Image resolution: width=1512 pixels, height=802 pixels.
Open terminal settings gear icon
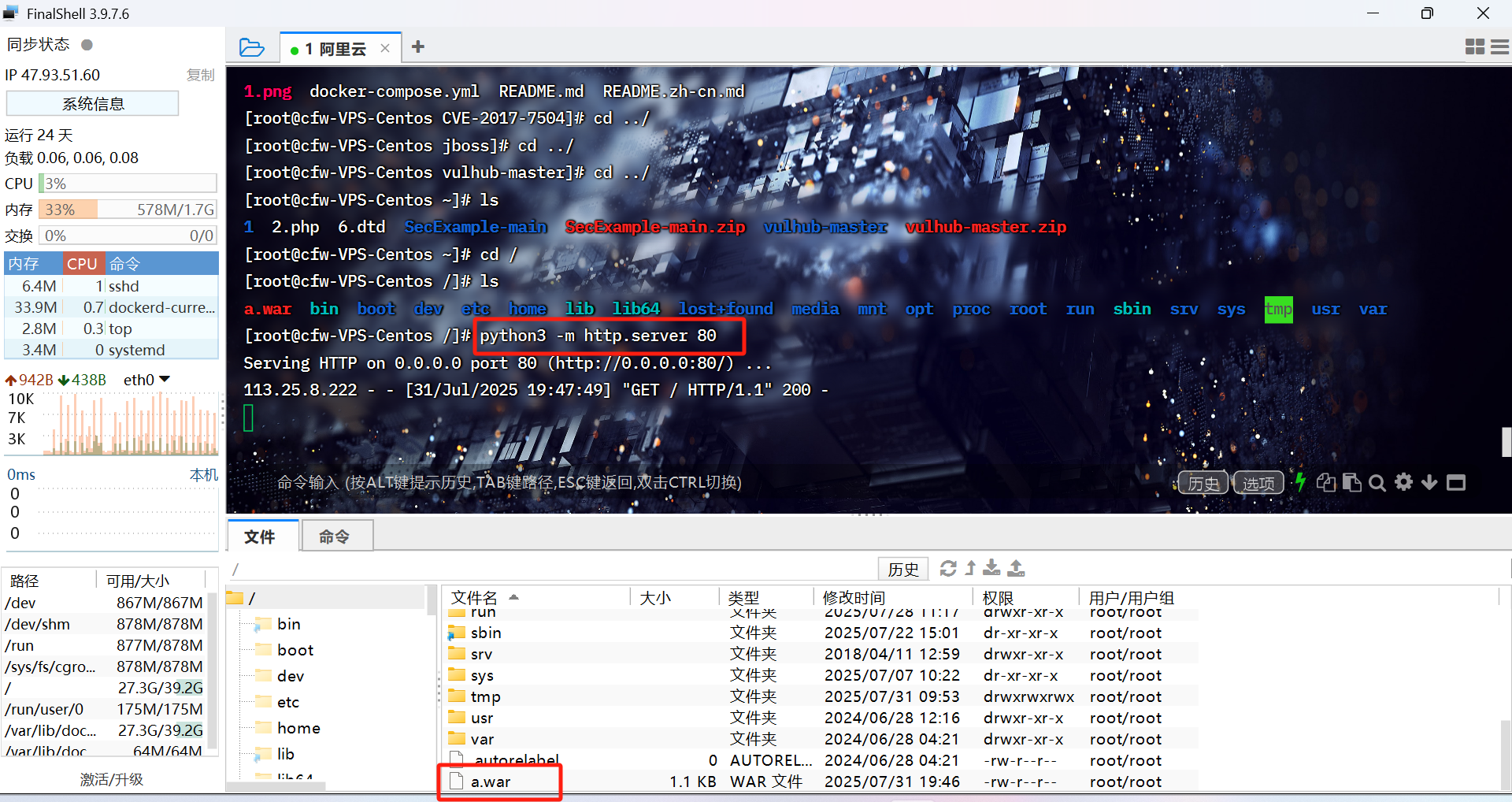click(1403, 482)
